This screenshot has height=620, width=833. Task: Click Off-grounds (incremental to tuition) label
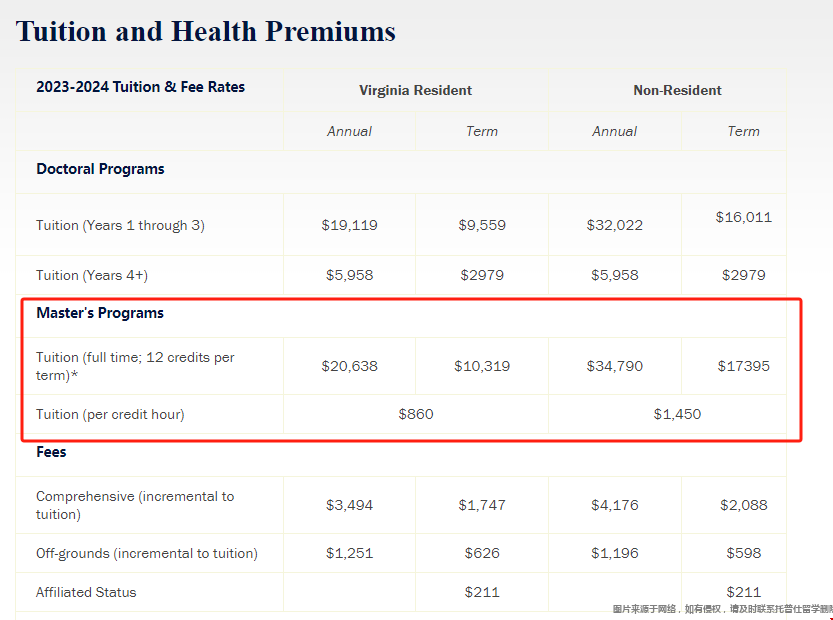click(147, 554)
